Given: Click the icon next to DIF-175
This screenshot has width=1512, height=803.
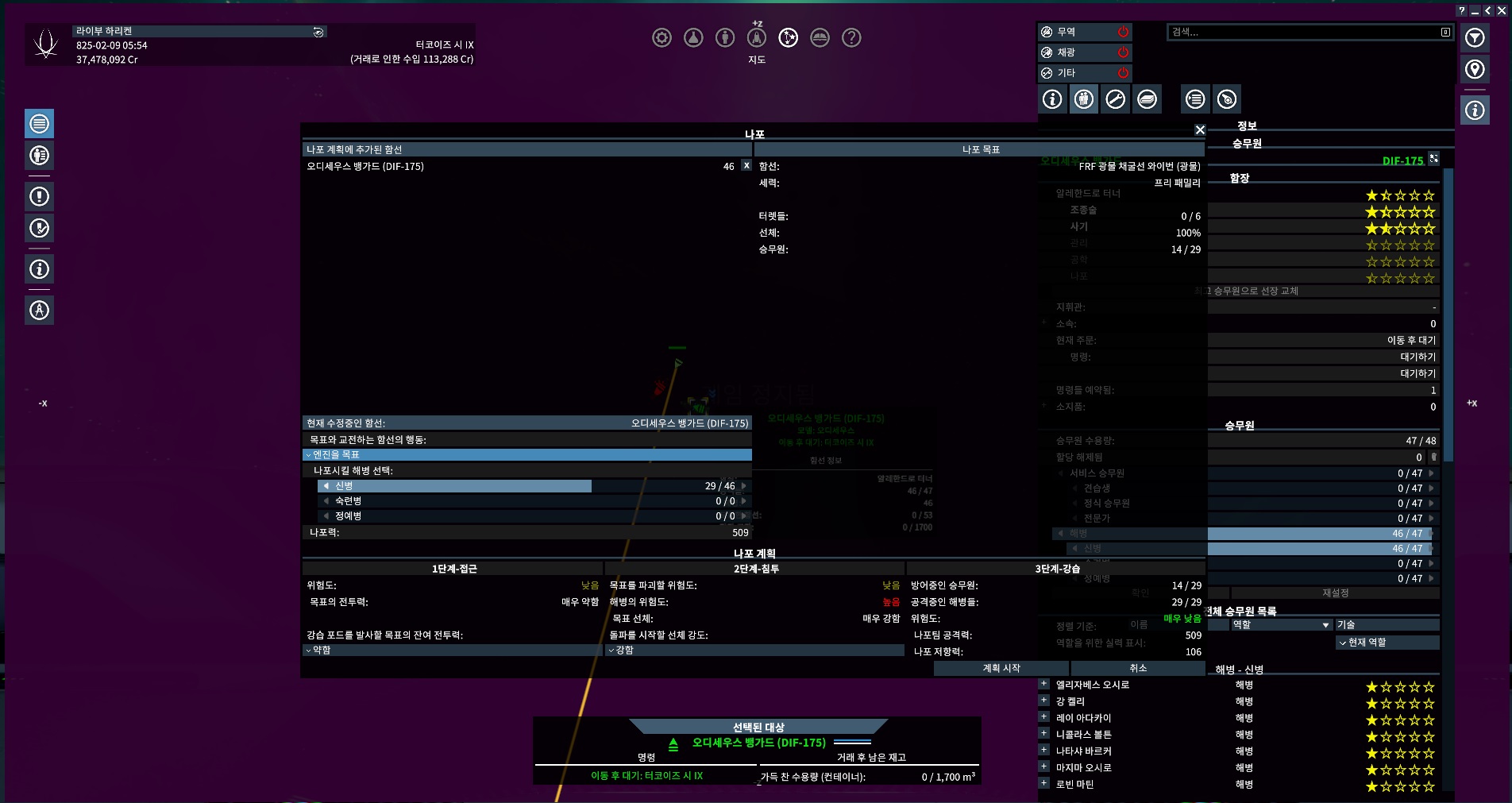Looking at the screenshot, I should tap(1433, 159).
